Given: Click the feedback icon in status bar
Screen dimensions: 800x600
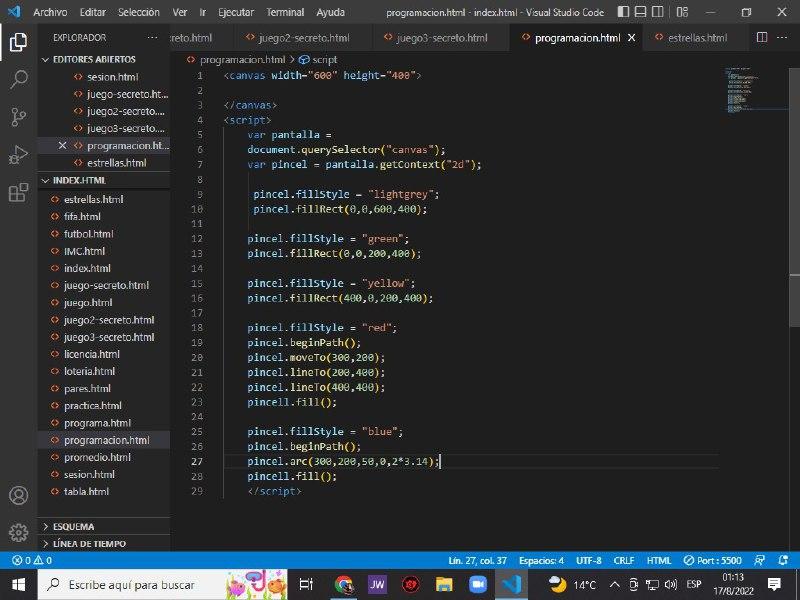Looking at the screenshot, I should 760,561.
